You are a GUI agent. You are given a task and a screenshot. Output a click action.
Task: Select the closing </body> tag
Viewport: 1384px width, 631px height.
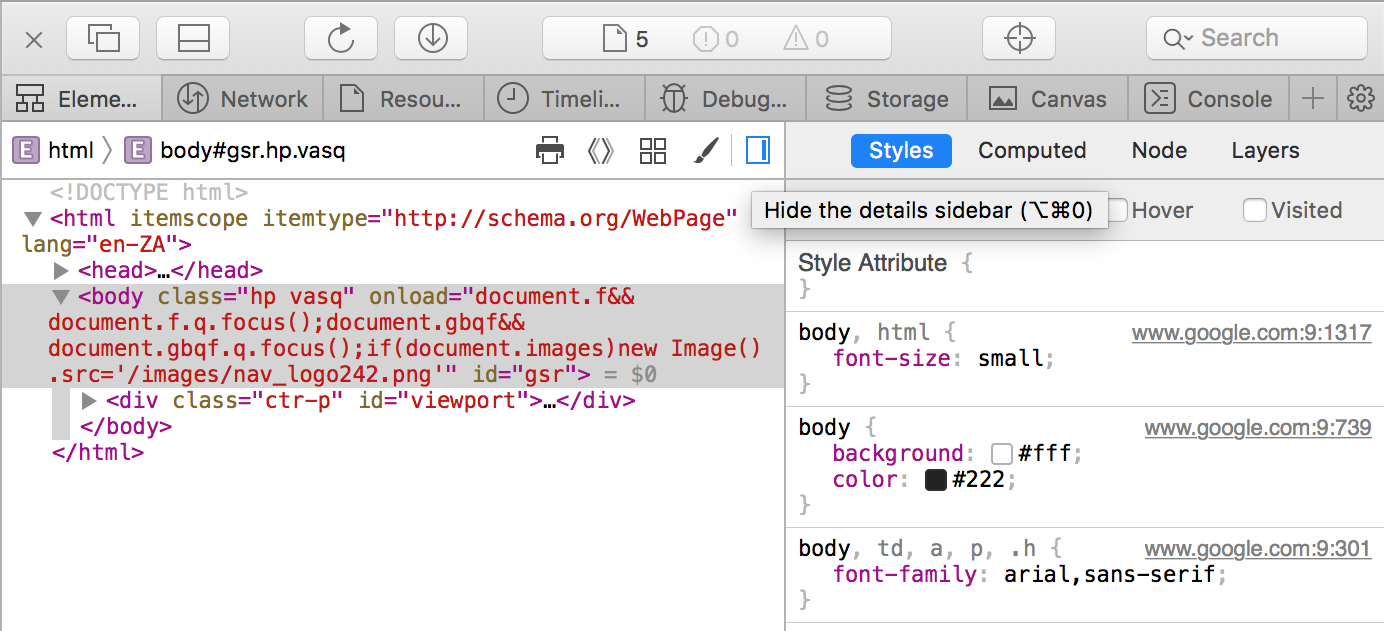pyautogui.click(x=125, y=427)
